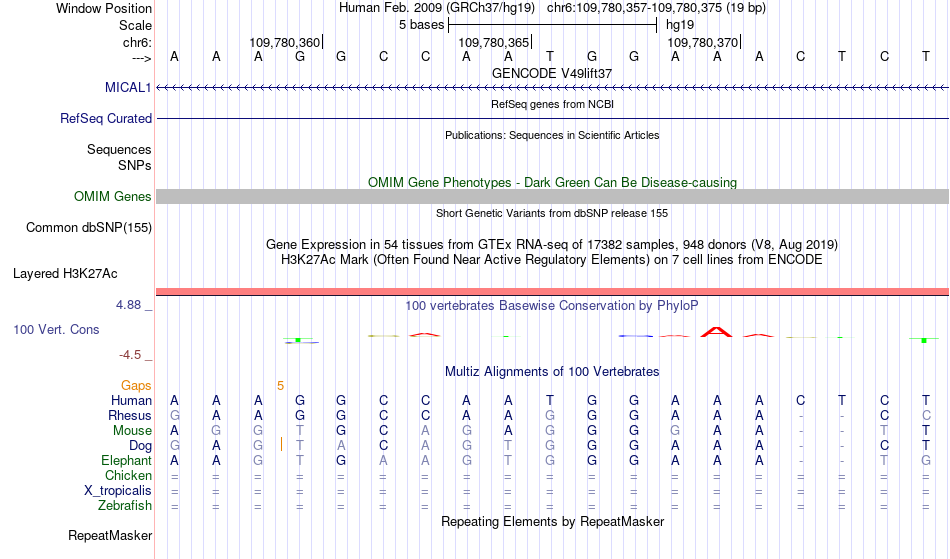The image size is (950, 559).
Task: Click the MICAL1 intron arrow line
Action: pyautogui.click(x=553, y=88)
